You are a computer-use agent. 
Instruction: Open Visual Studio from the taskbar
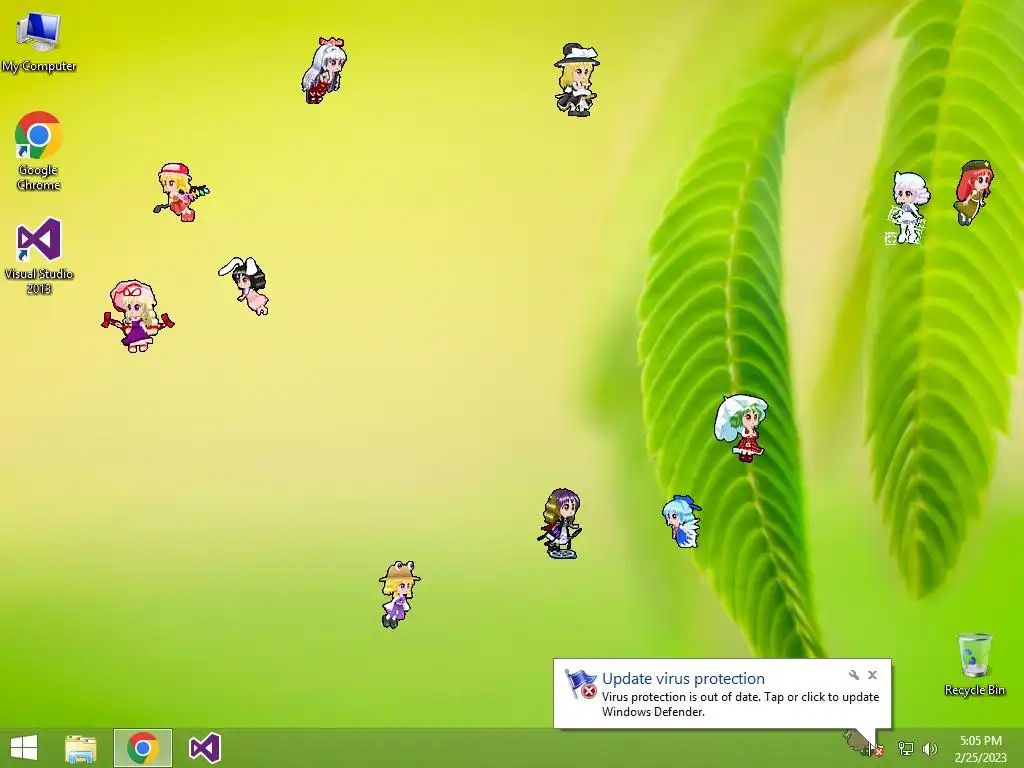(x=204, y=748)
